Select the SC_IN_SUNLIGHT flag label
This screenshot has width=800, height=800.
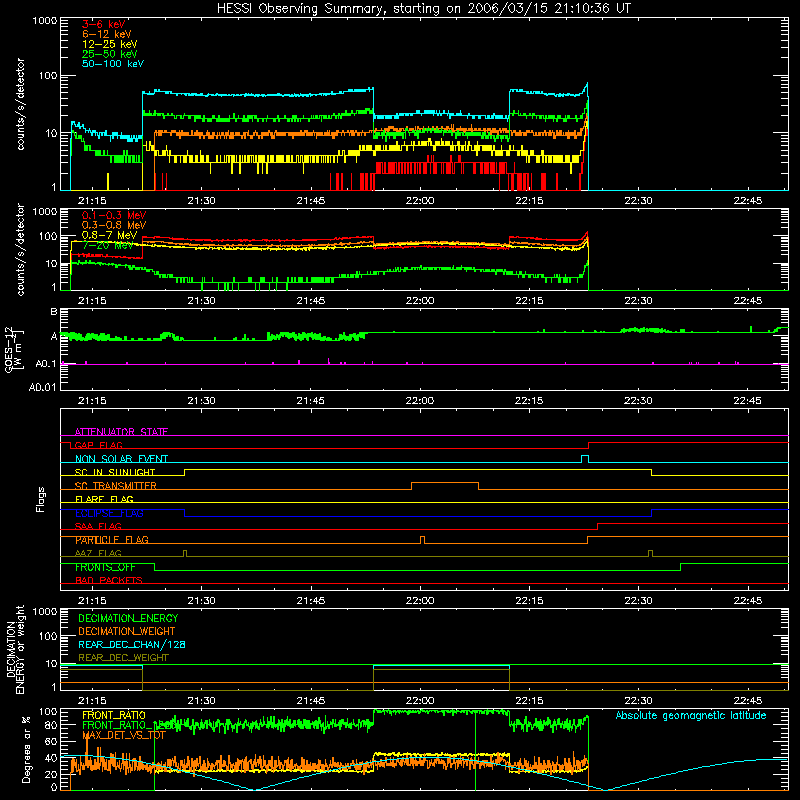pos(115,472)
